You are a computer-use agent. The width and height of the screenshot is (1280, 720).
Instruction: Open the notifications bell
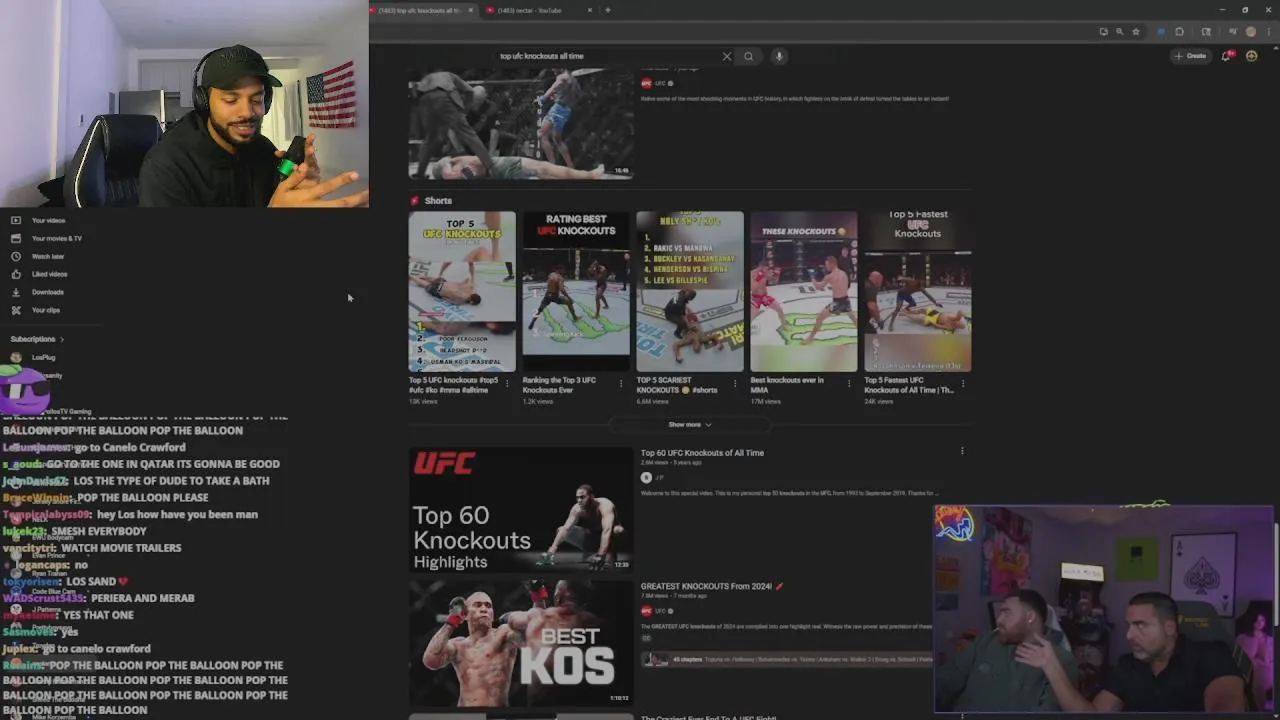point(1226,56)
